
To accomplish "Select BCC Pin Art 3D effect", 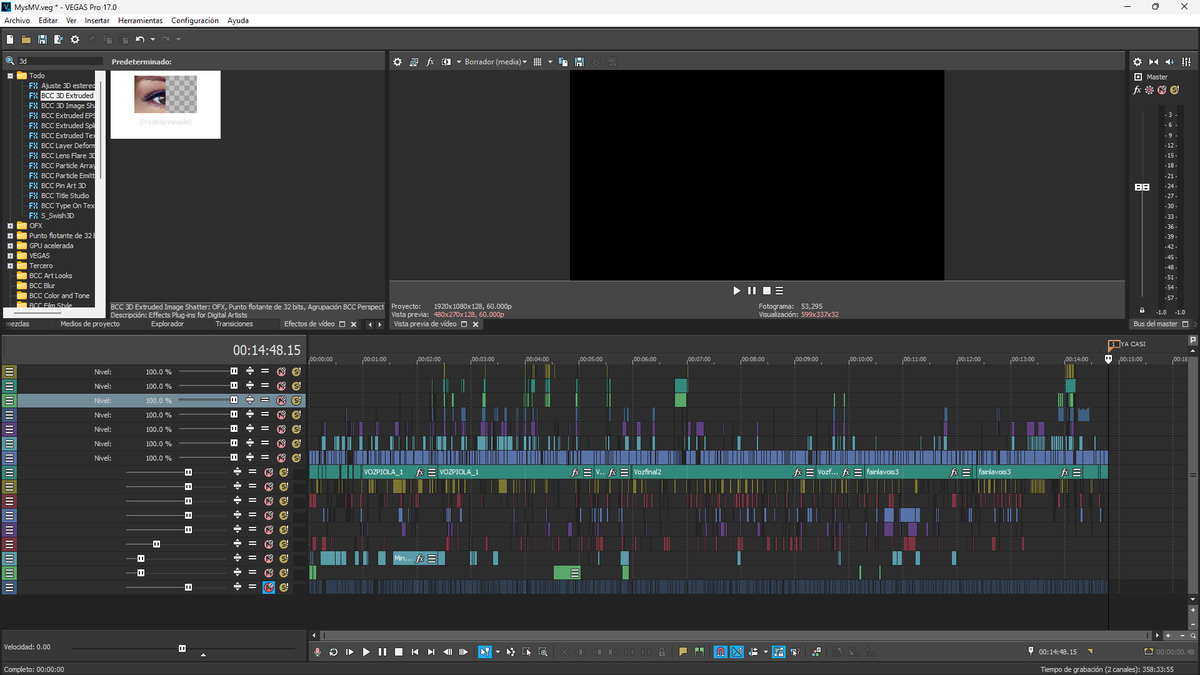I will point(63,185).
